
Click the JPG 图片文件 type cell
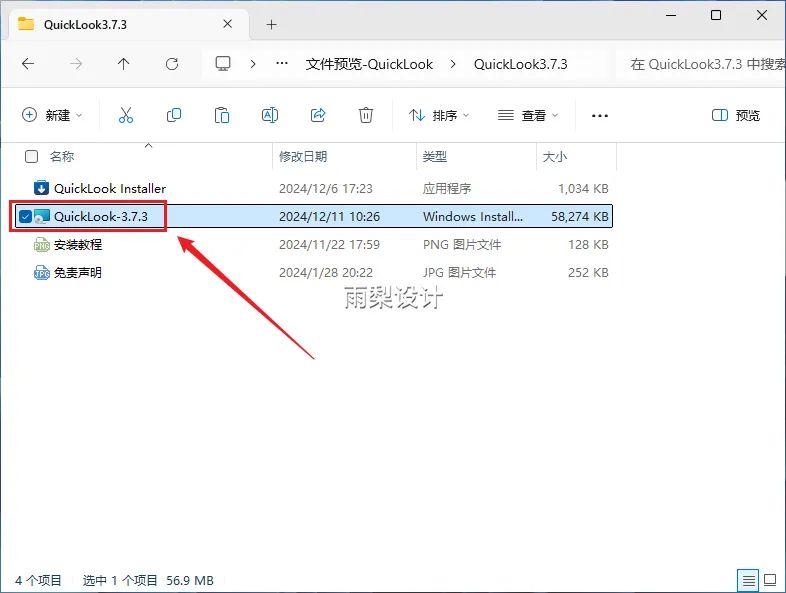click(x=459, y=273)
